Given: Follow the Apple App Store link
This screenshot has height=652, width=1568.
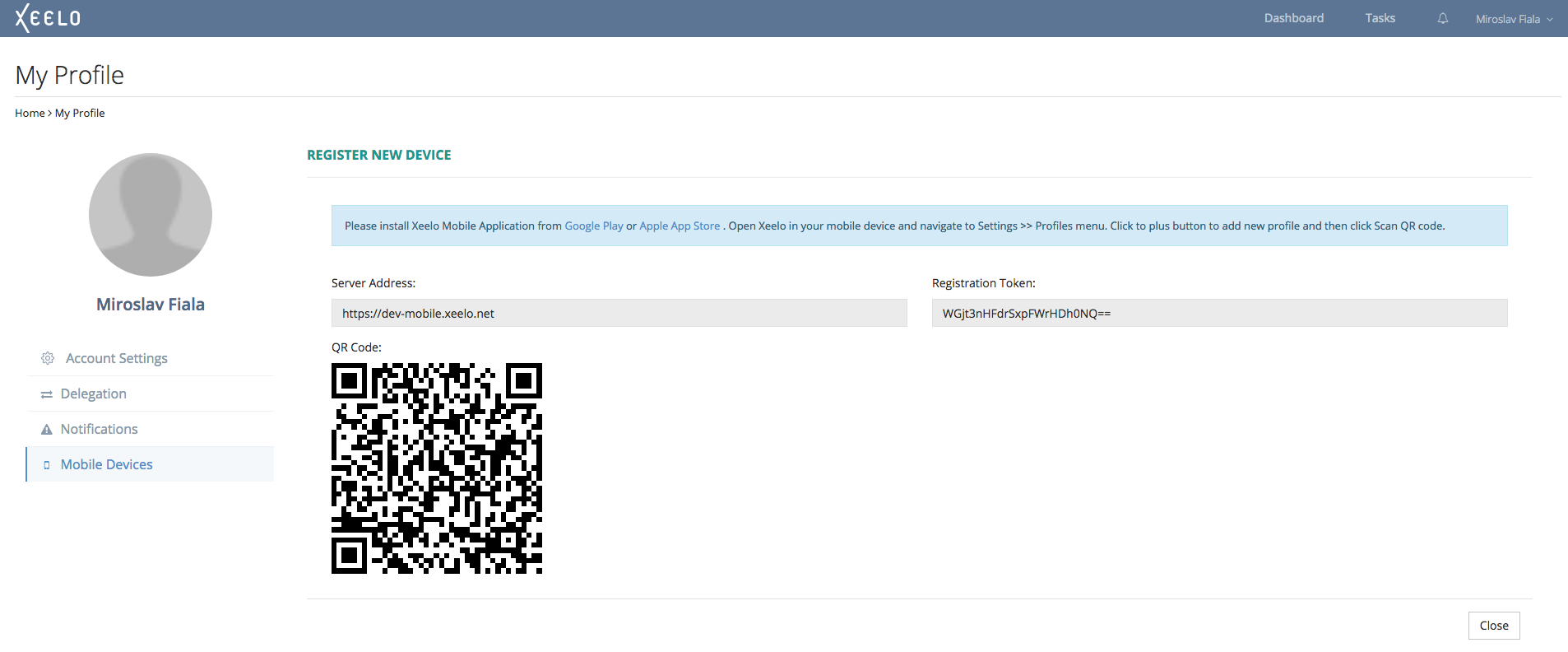Looking at the screenshot, I should (x=680, y=226).
